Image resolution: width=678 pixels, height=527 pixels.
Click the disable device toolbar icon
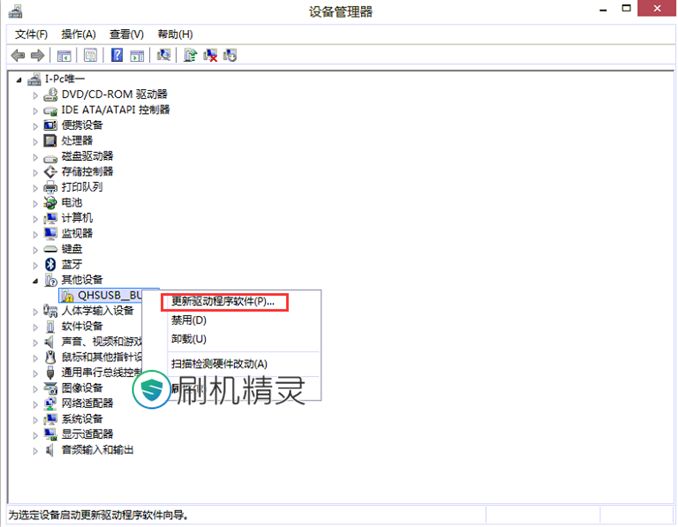(230, 55)
